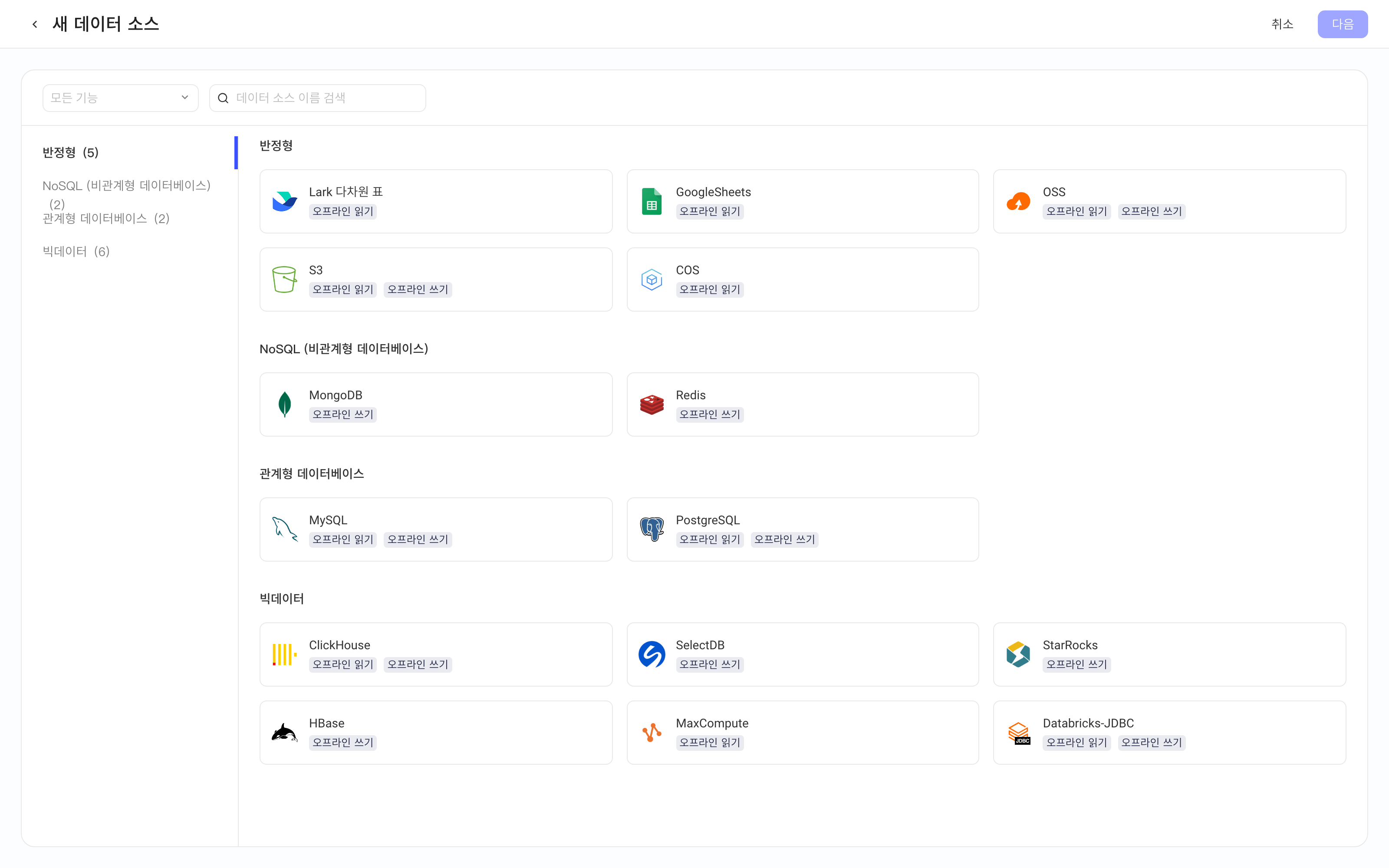Click the PostgreSQL elephant icon
The height and width of the screenshot is (868, 1389).
(x=652, y=529)
